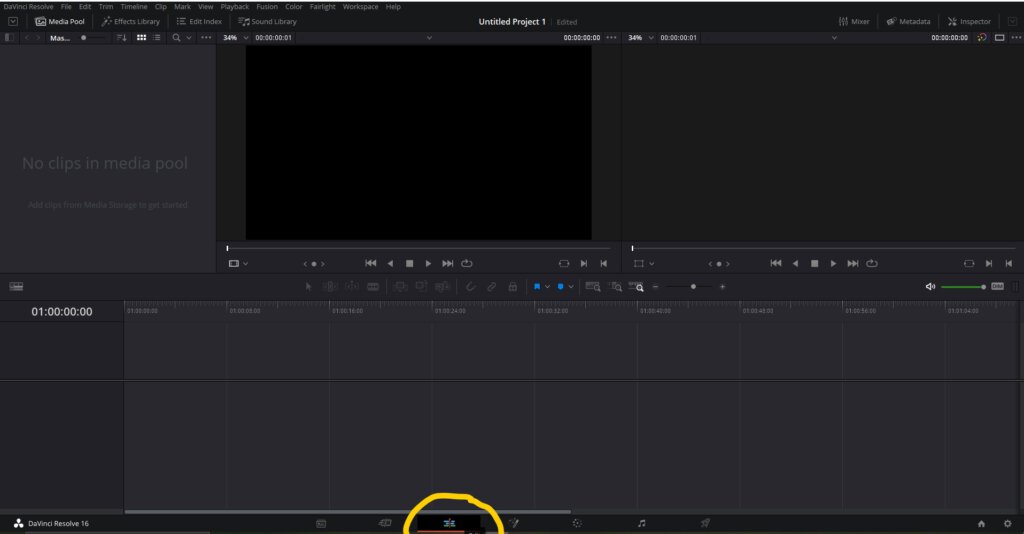Open the Media page from the bottom page bar

(x=321, y=524)
